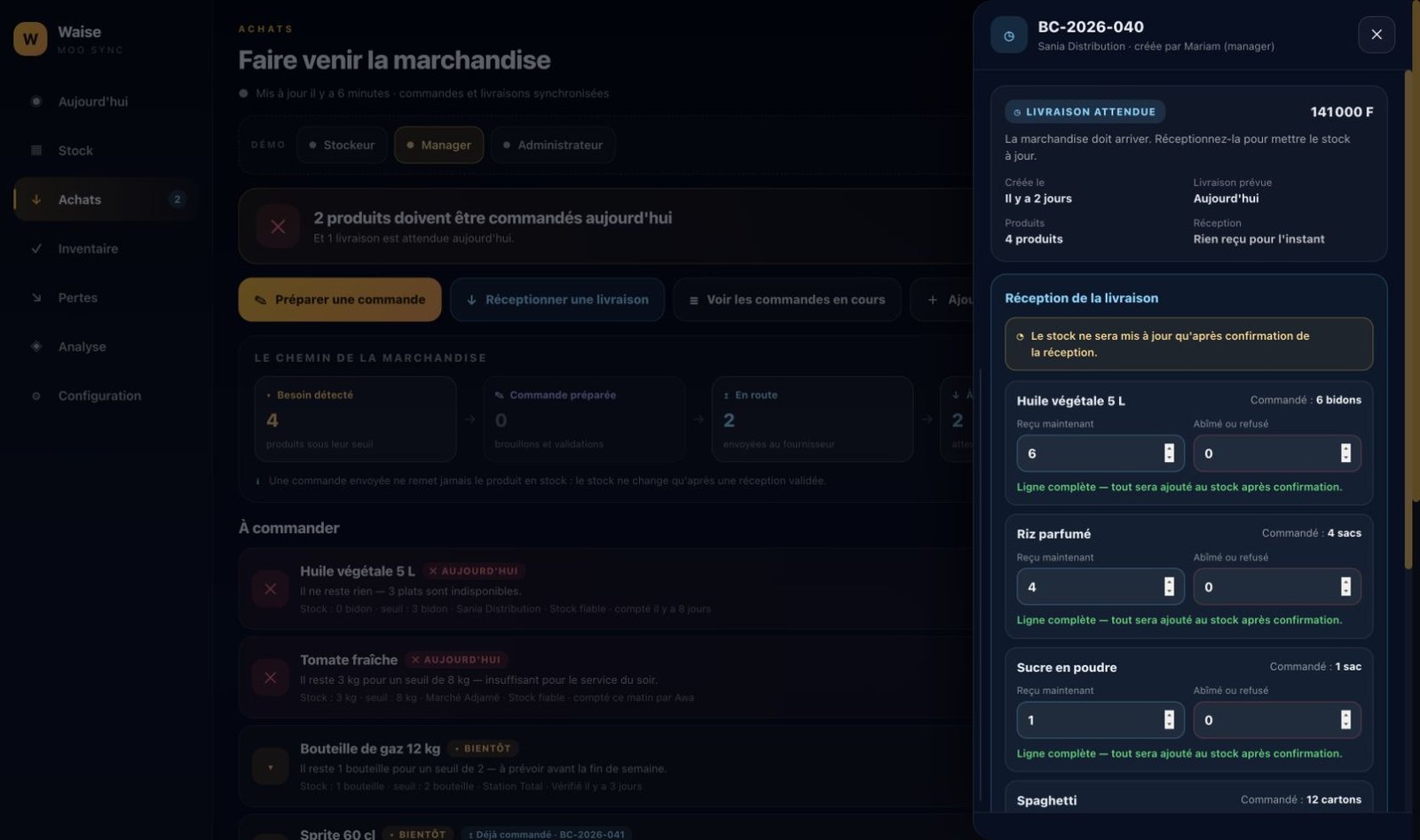Click stepper on Sucre en poudre Abîmé ou refusé
Image resolution: width=1420 pixels, height=840 pixels.
click(x=1345, y=720)
